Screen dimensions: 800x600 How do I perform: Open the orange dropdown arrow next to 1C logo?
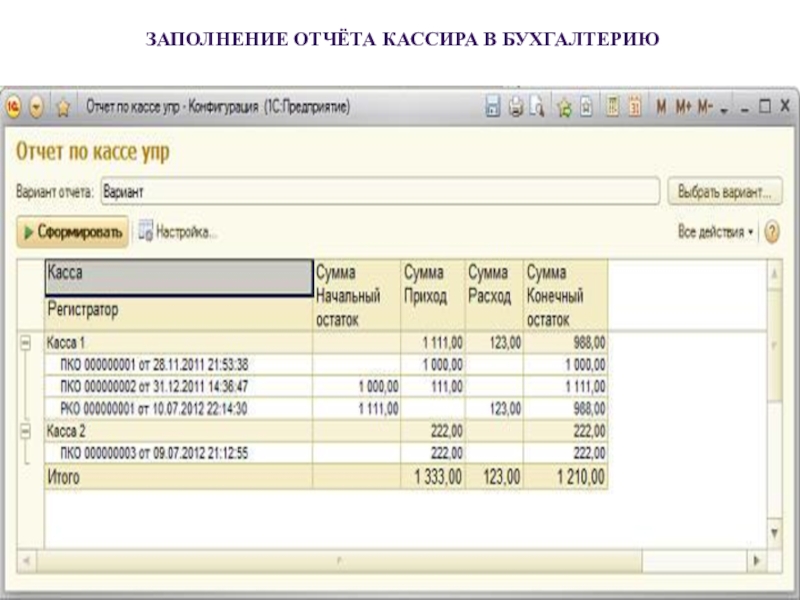click(x=38, y=106)
